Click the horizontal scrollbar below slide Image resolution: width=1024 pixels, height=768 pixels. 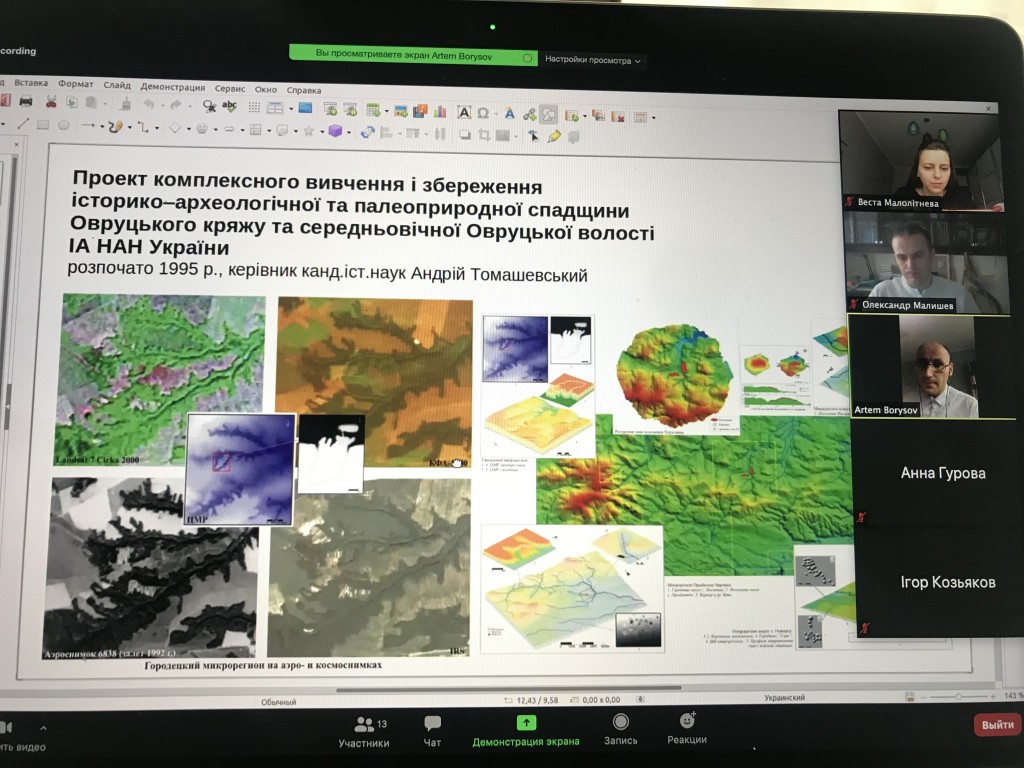pos(509,688)
